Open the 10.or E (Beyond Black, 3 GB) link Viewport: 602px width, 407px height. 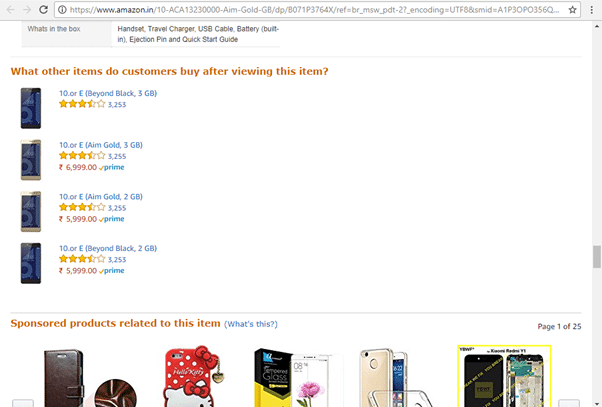click(x=107, y=93)
